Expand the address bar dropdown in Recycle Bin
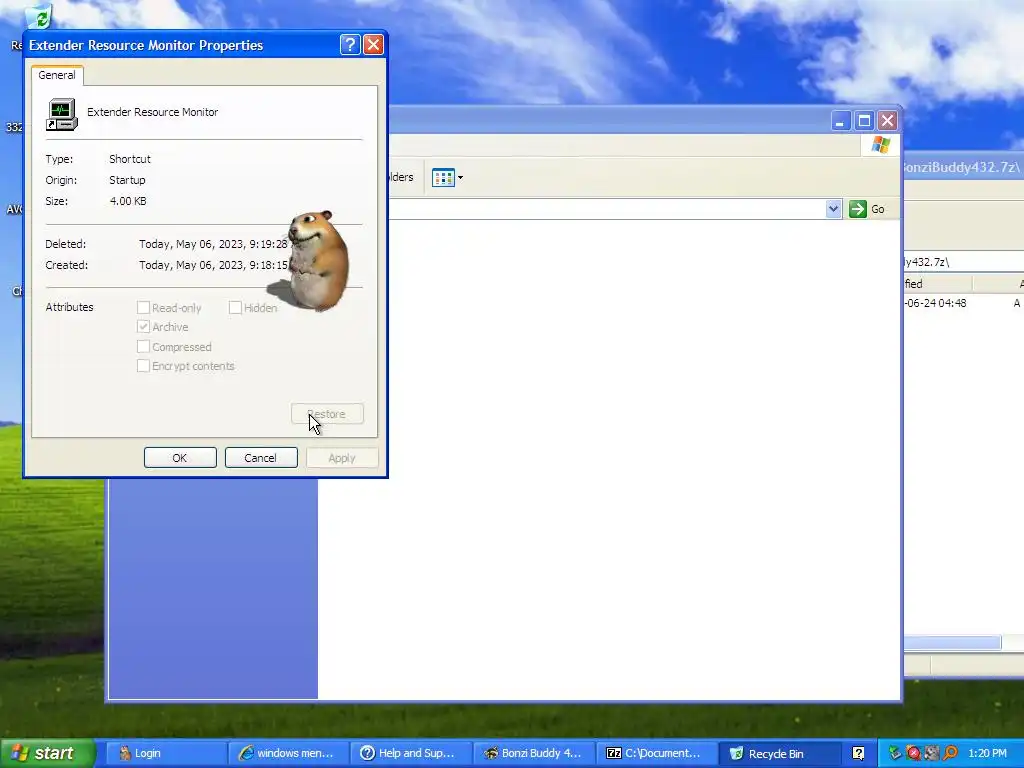The image size is (1024, 768). (833, 209)
